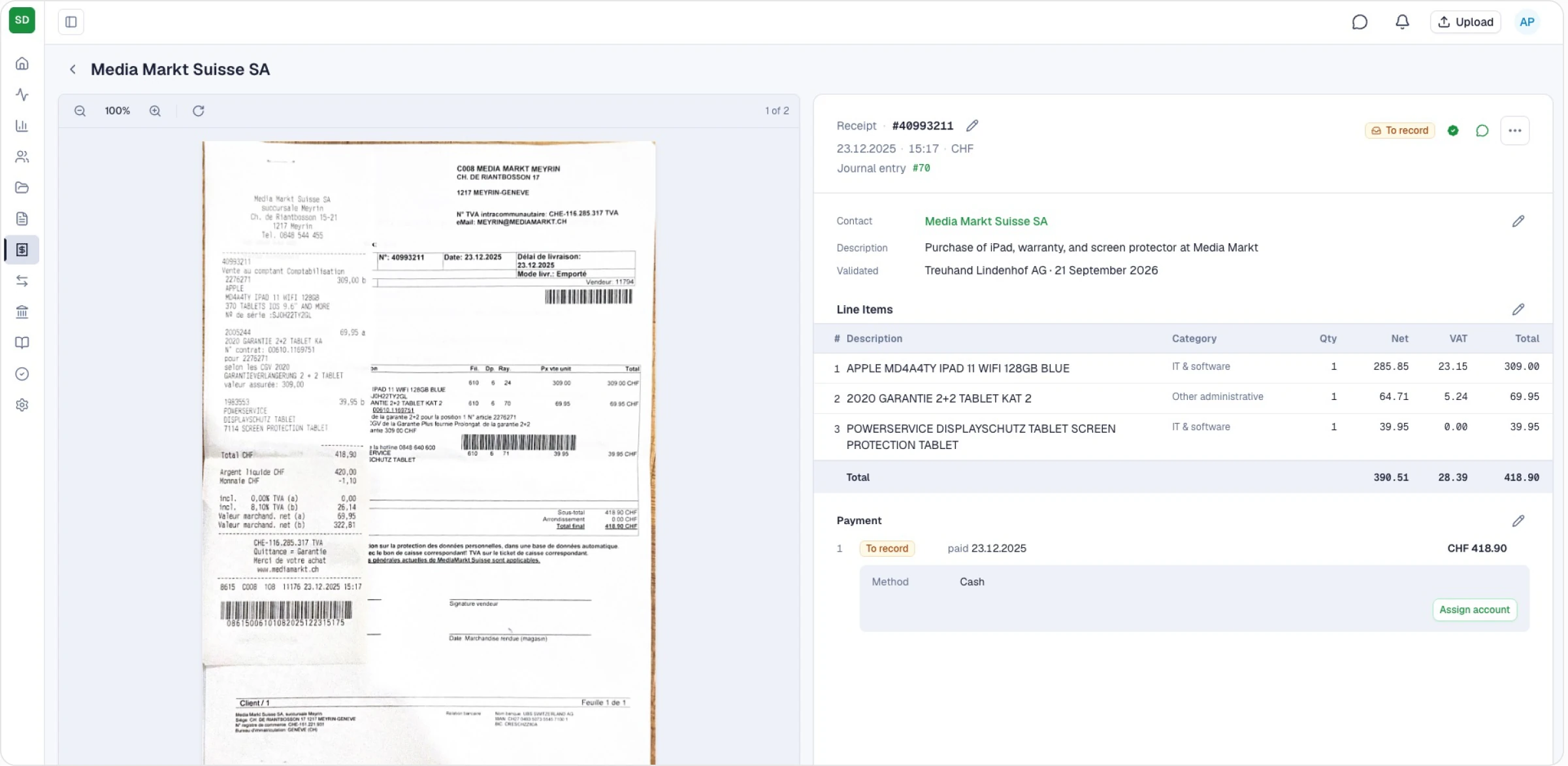Zoom out the receipt preview

point(80,111)
